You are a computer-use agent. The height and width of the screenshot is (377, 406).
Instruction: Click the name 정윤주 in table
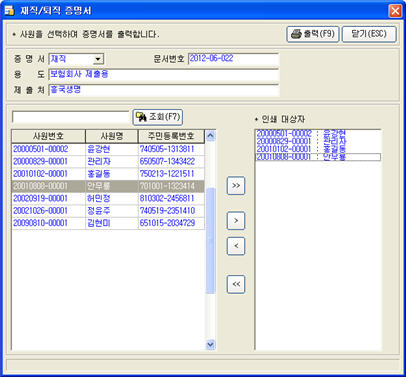tap(99, 211)
